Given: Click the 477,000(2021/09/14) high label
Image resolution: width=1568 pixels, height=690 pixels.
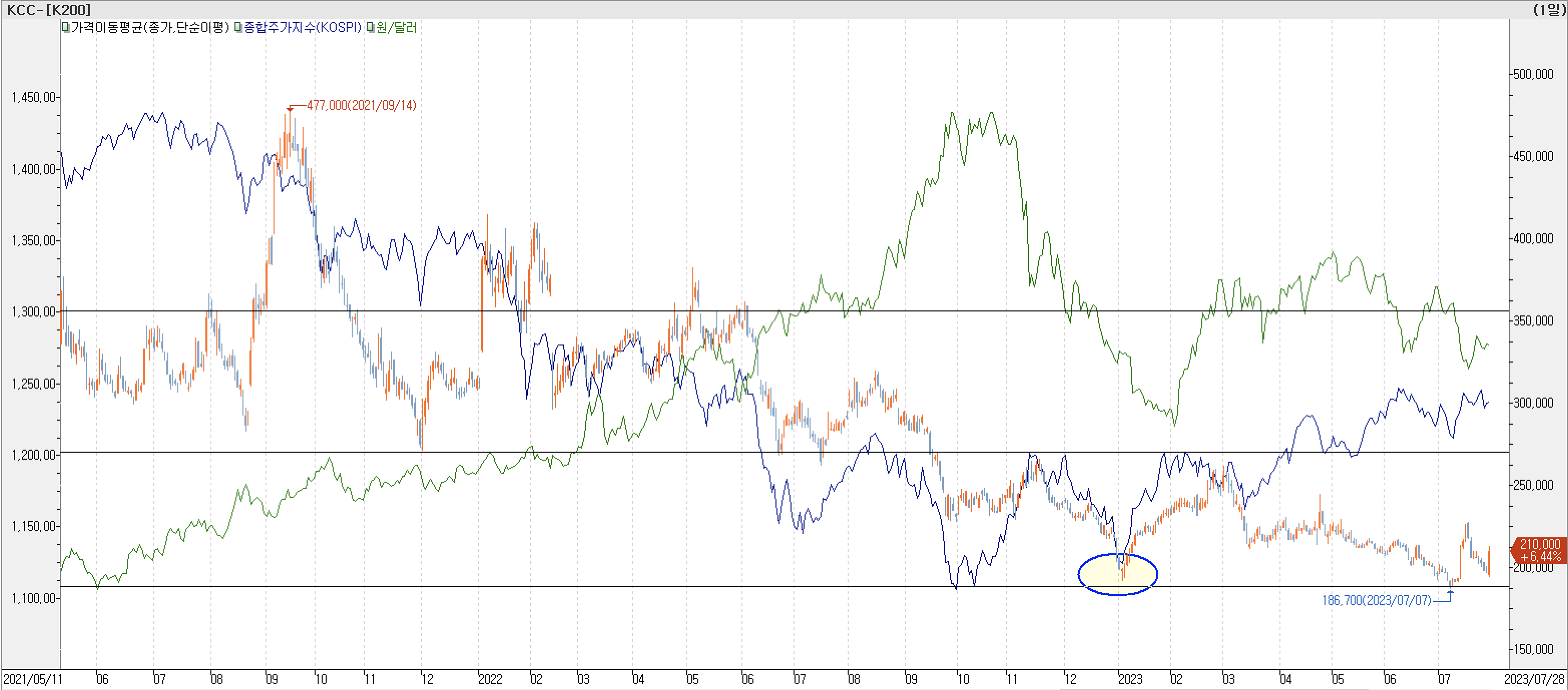Looking at the screenshot, I should click(361, 105).
